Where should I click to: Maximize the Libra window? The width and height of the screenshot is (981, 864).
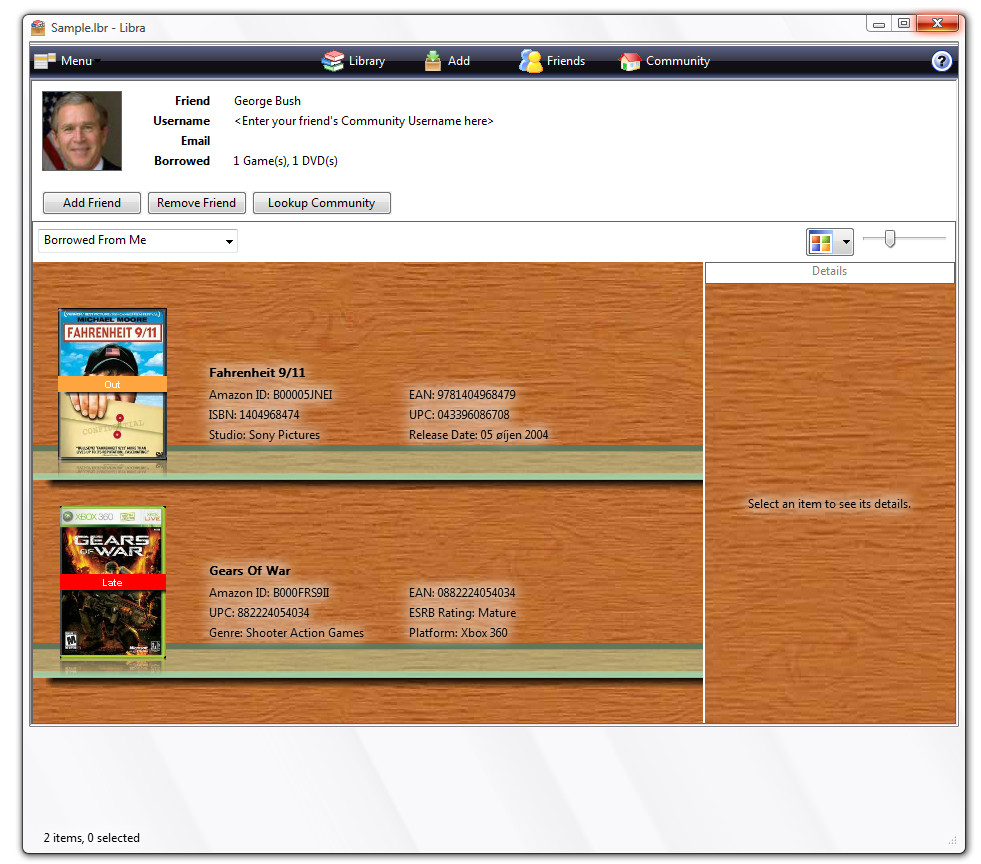point(903,24)
